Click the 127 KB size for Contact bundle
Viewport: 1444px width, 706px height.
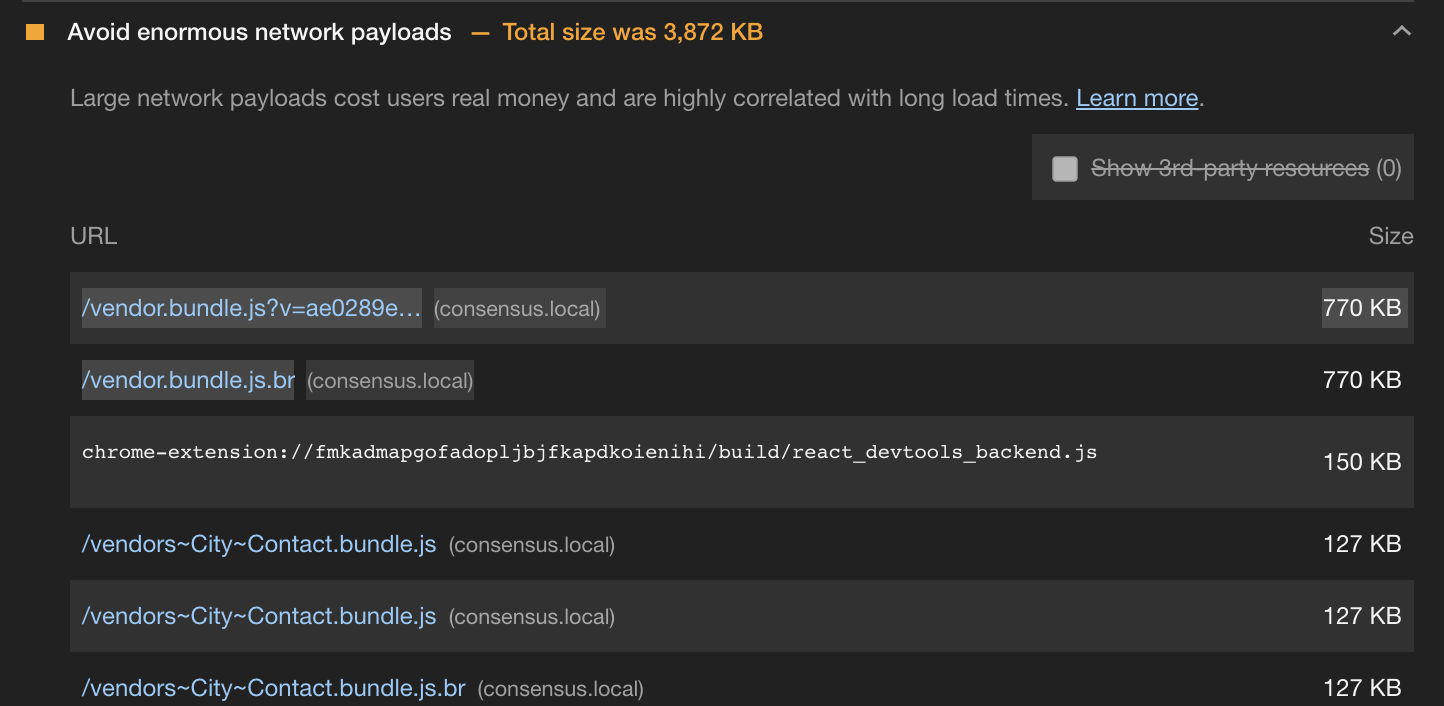tap(1362, 543)
